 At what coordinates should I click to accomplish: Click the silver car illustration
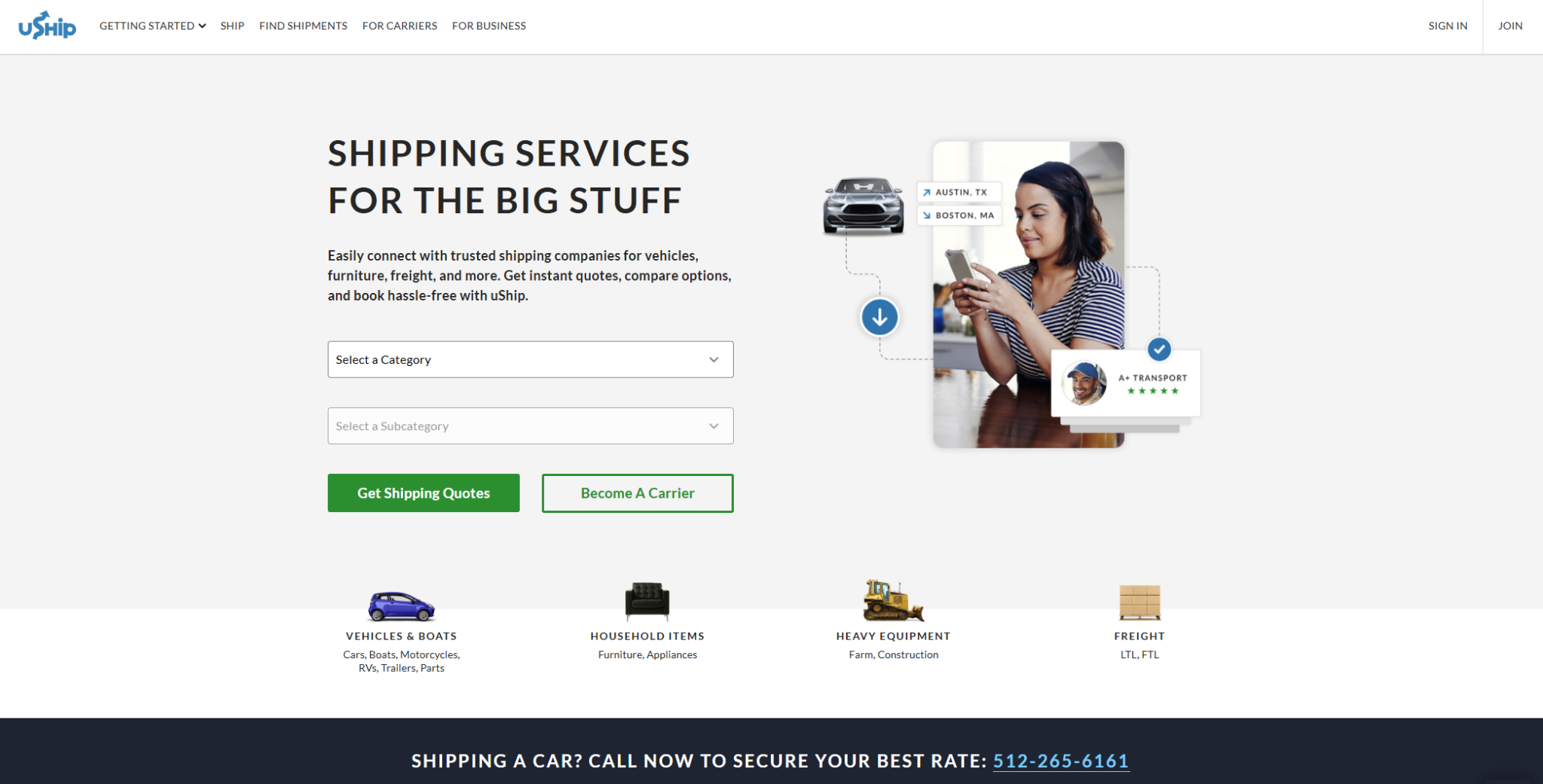coord(863,205)
